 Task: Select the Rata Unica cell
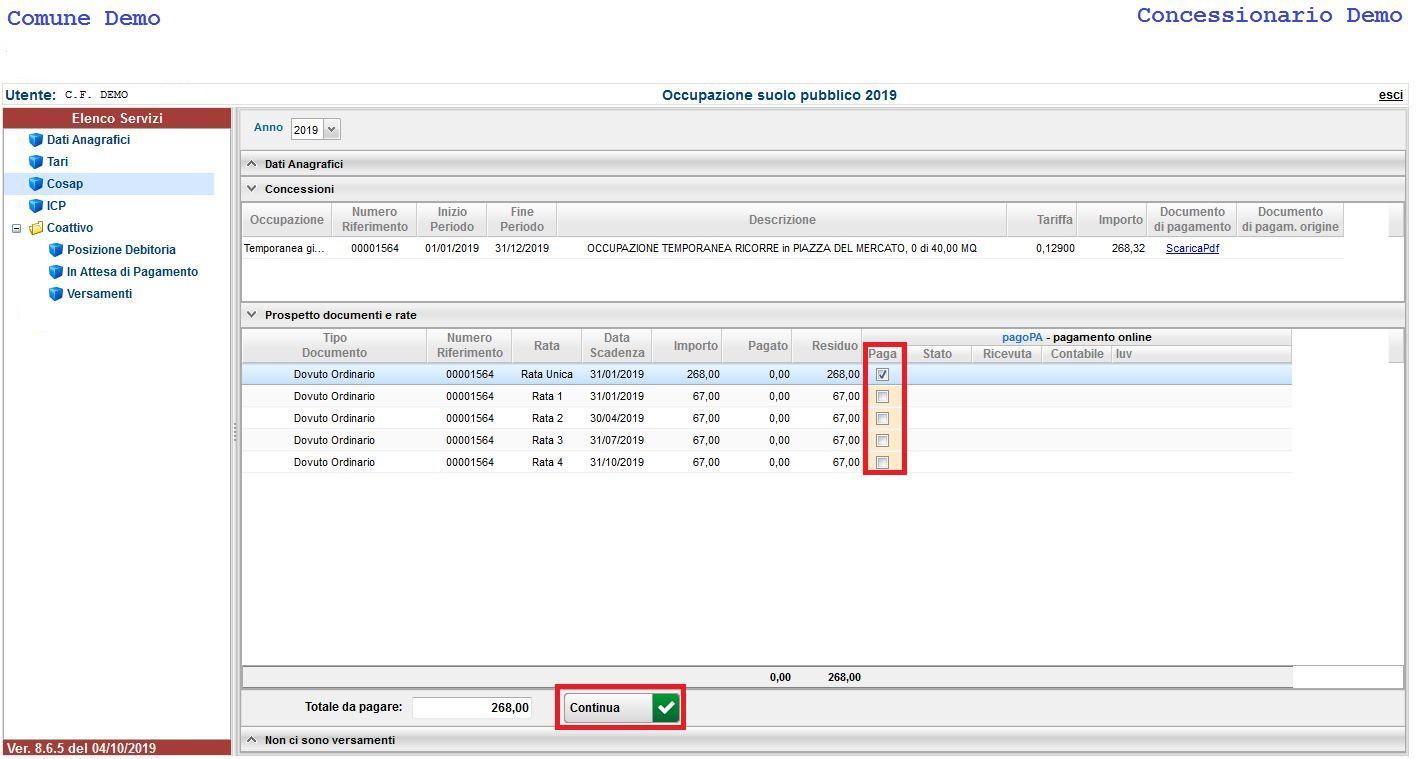pos(546,374)
